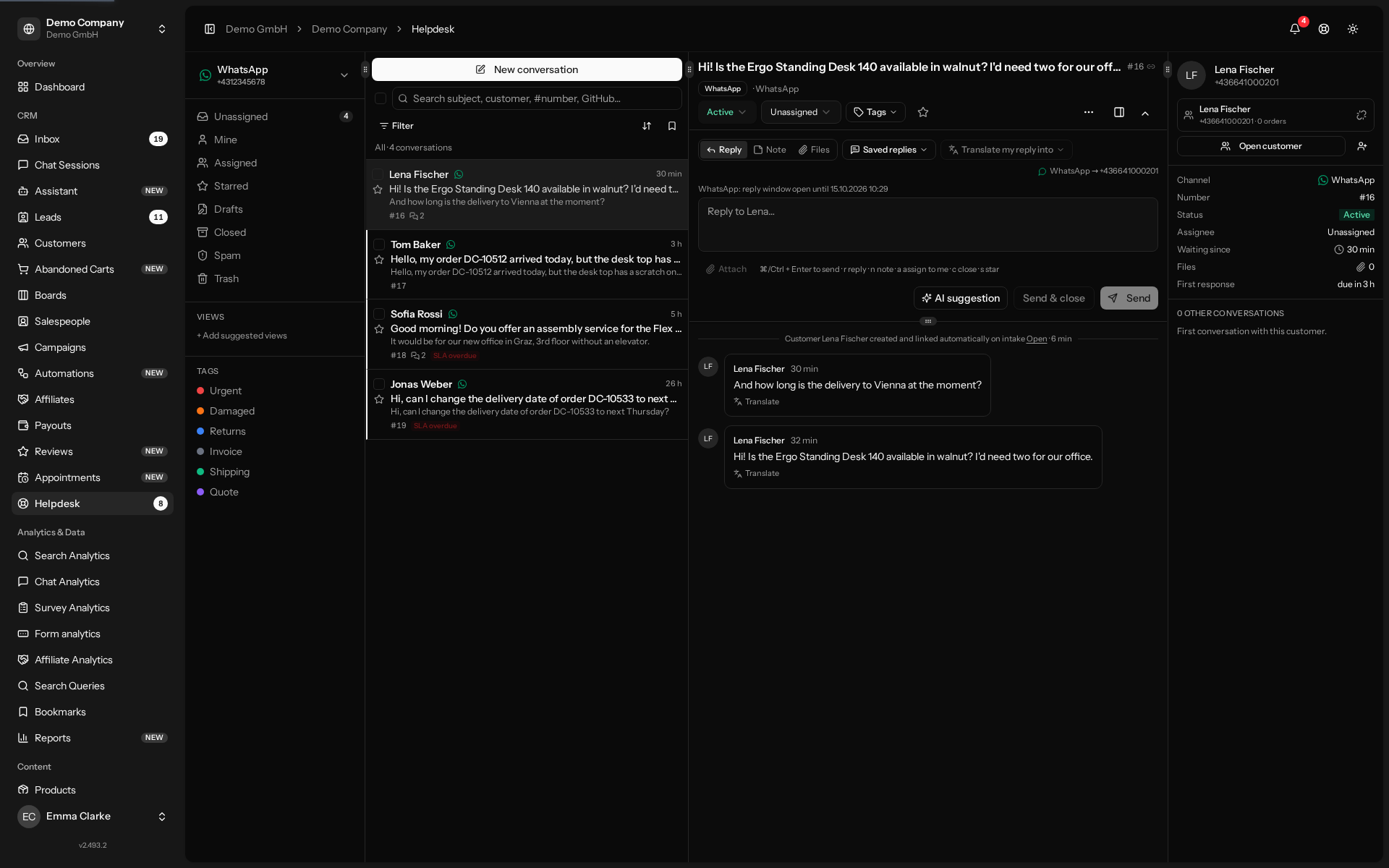Tick the select-all checkbox beside the search field
This screenshot has height=868, width=1389.
click(x=381, y=98)
